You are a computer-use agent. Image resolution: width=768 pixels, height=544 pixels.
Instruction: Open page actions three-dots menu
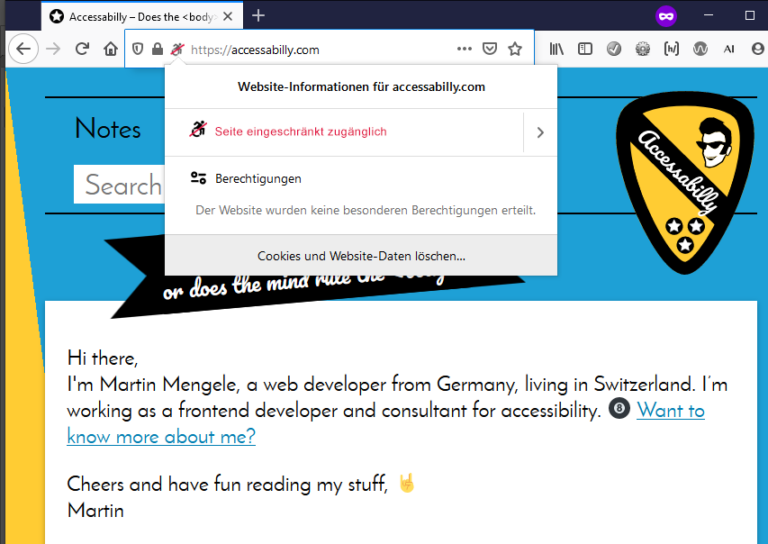coord(464,49)
